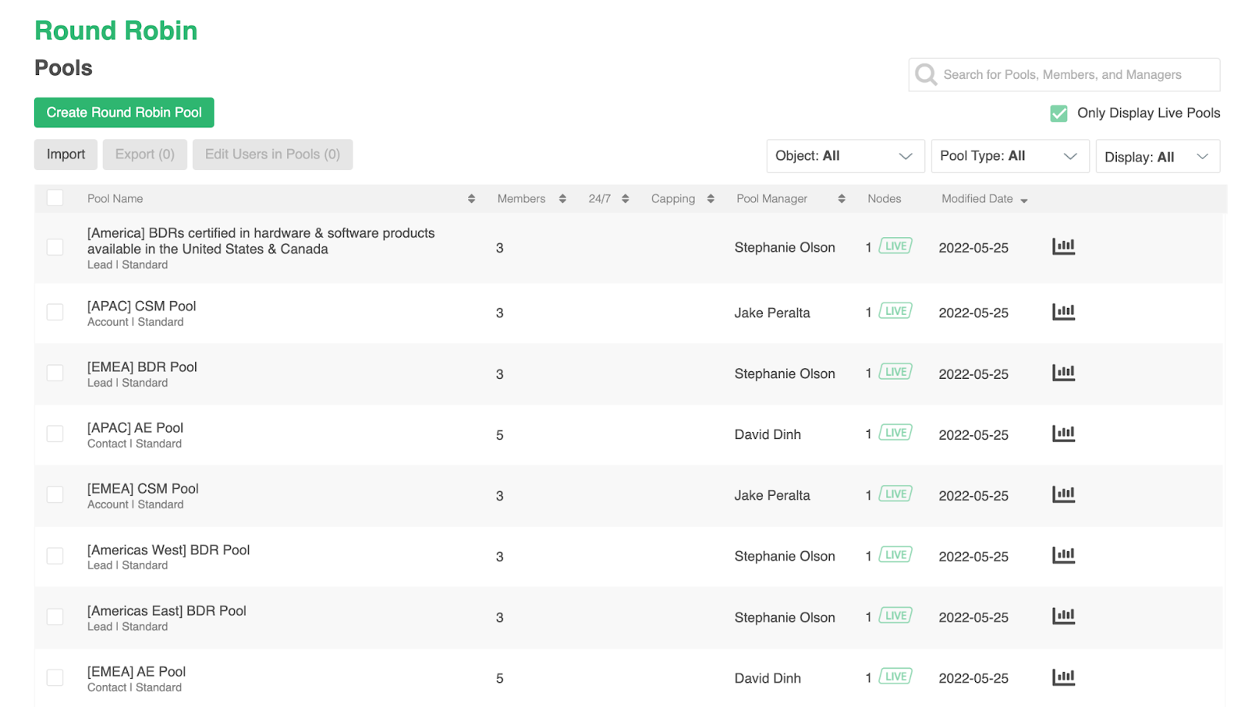Open the Display: All filter dropdown
Viewport: 1248px width, 708px height.
[x=1157, y=157]
